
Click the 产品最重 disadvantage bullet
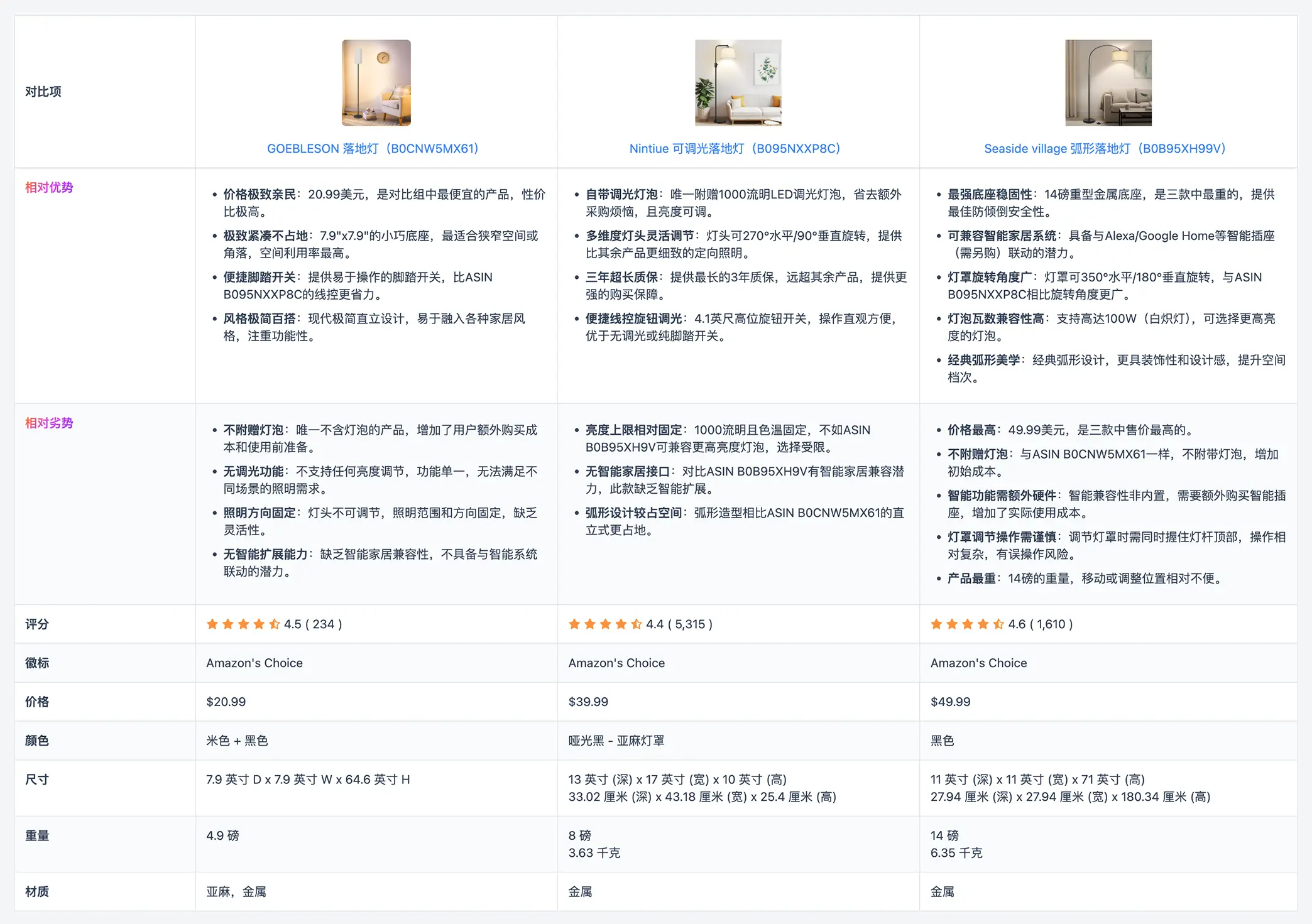click(1086, 579)
